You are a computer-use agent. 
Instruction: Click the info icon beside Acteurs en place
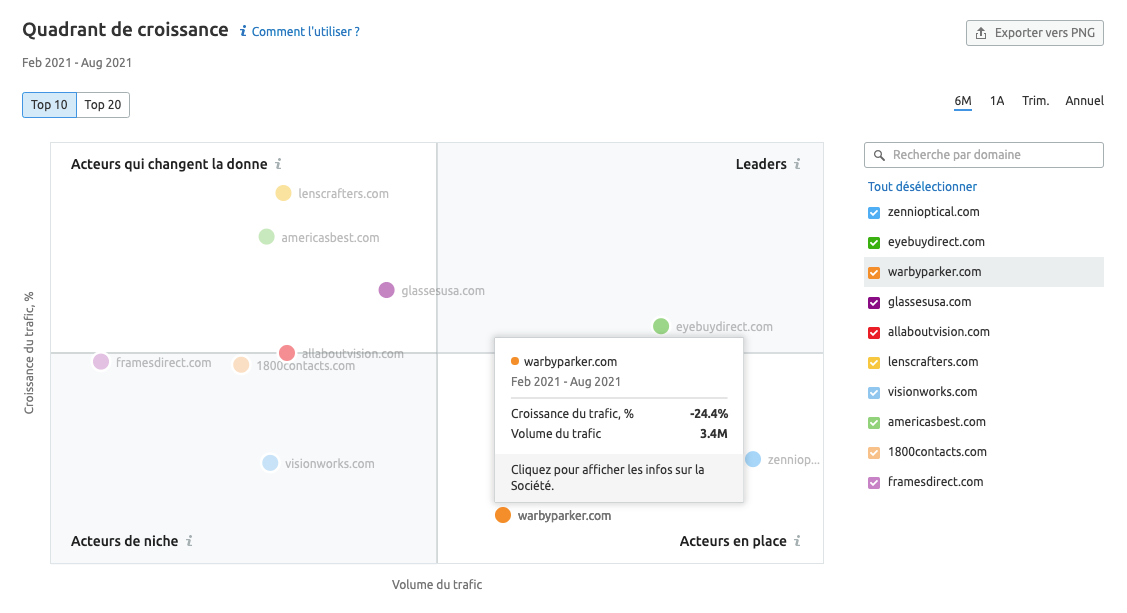(798, 540)
